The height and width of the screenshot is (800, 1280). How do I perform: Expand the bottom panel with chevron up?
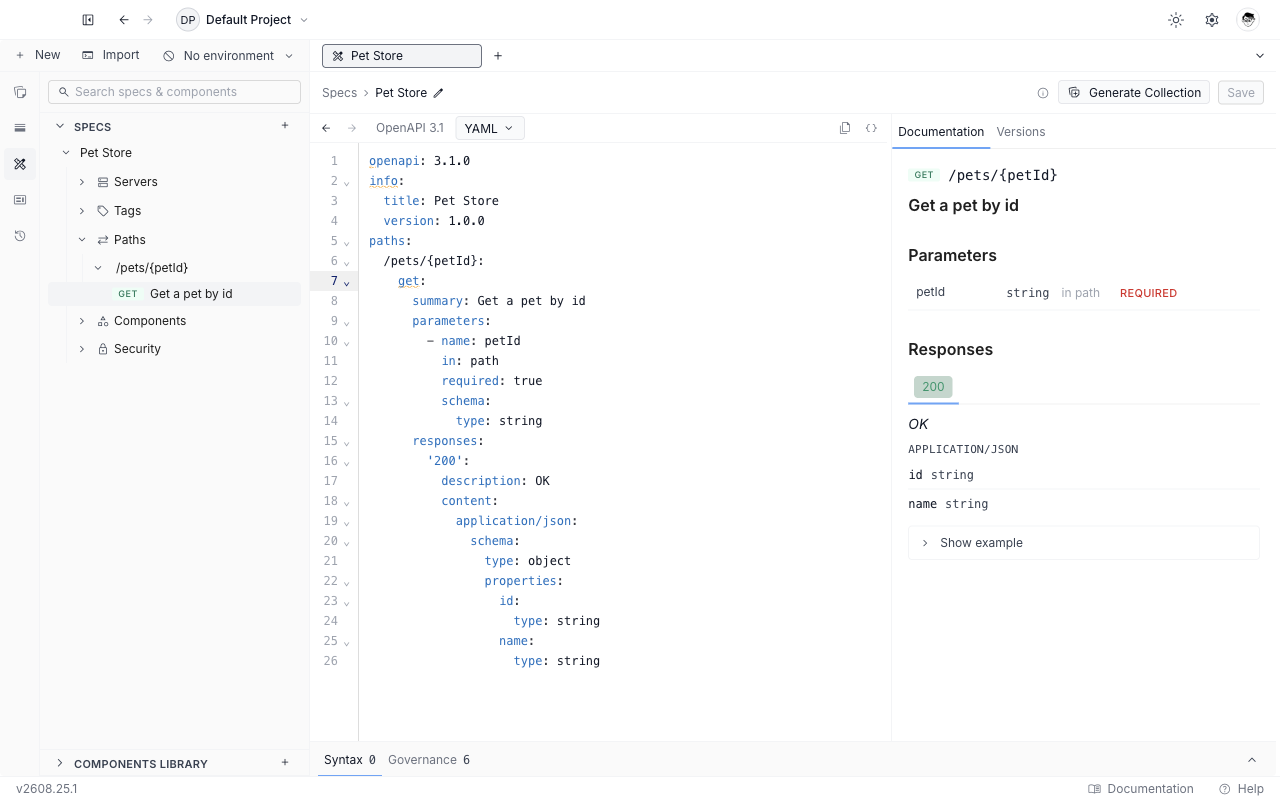[1252, 760]
